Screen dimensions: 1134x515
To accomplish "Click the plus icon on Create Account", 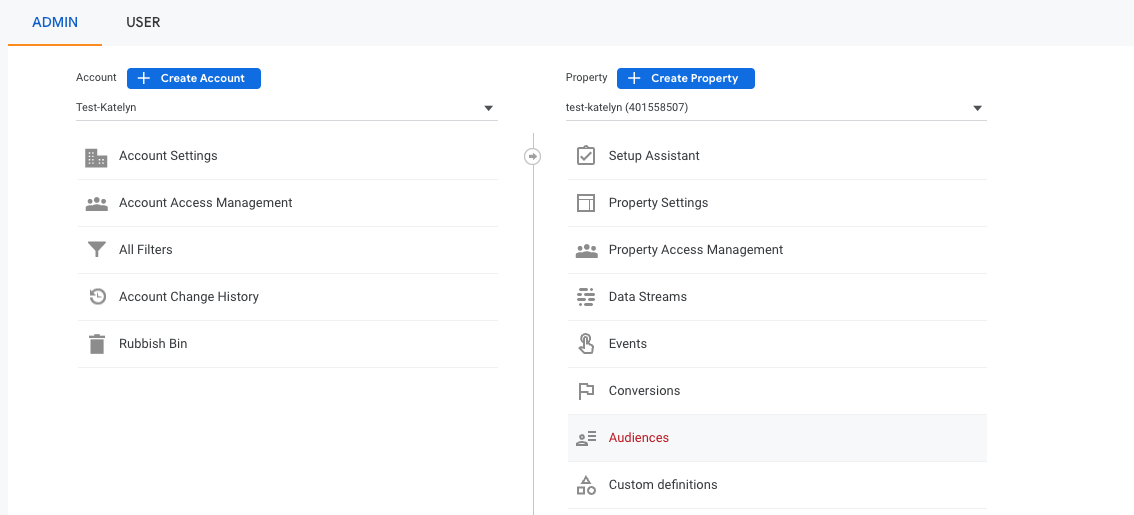I will tap(143, 78).
